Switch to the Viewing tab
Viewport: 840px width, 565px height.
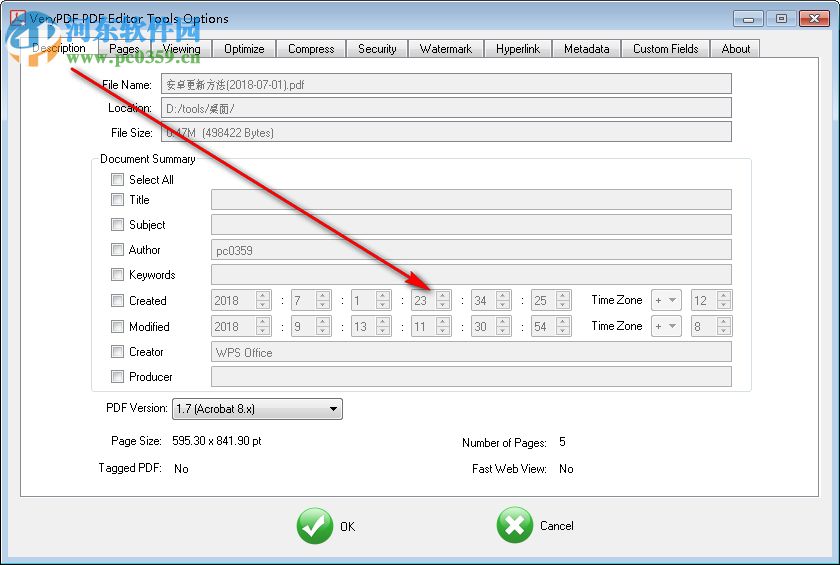pyautogui.click(x=182, y=49)
